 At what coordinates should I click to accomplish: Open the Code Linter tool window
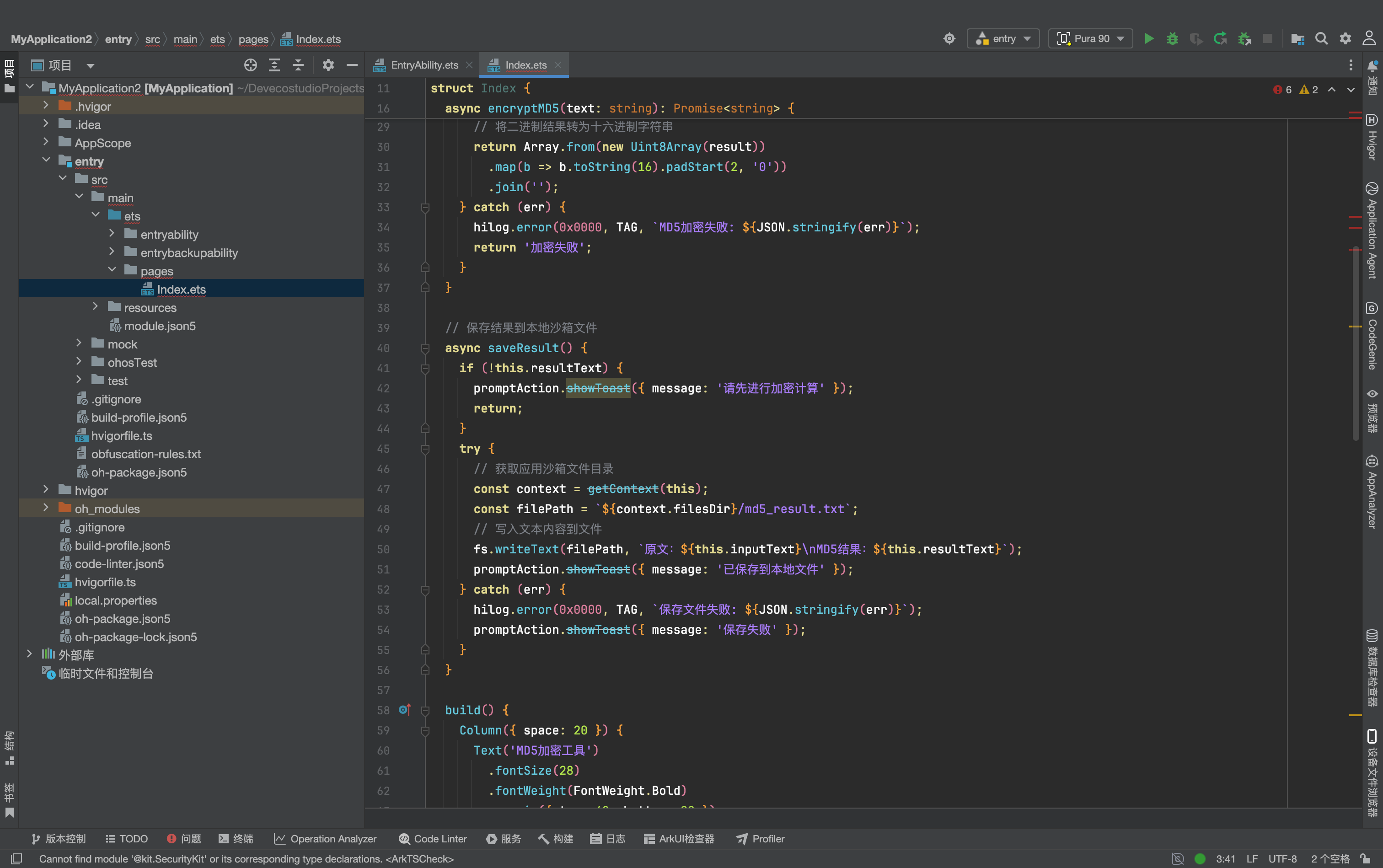click(x=433, y=839)
